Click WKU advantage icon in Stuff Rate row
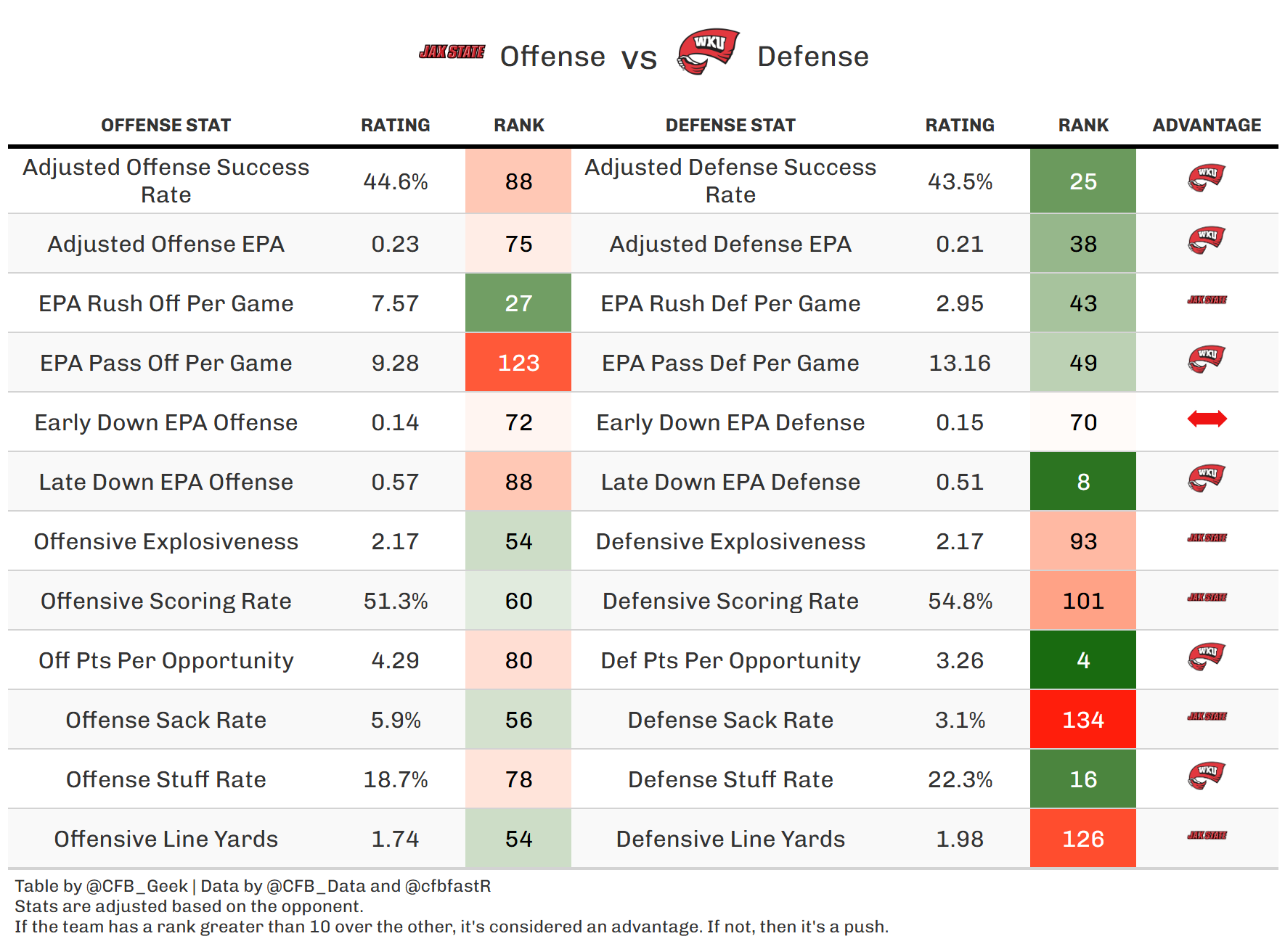 [x=1206, y=776]
